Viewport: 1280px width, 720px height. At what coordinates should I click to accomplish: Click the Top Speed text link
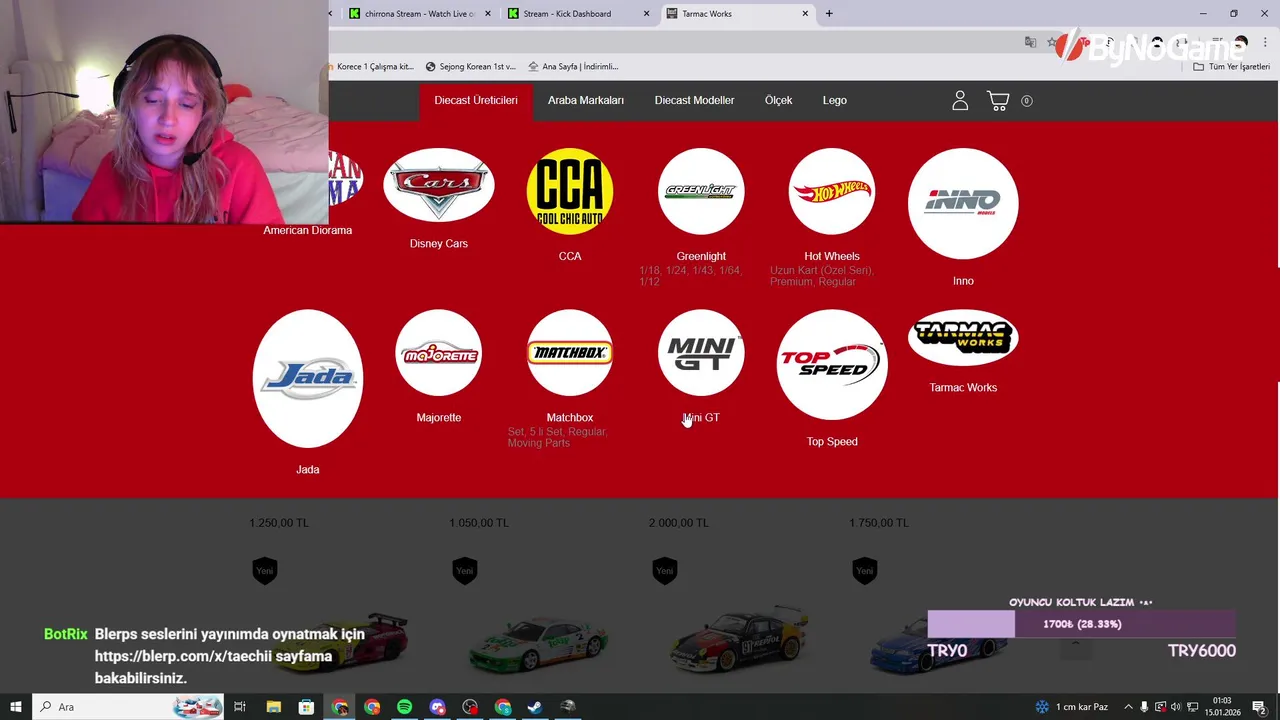(x=832, y=441)
